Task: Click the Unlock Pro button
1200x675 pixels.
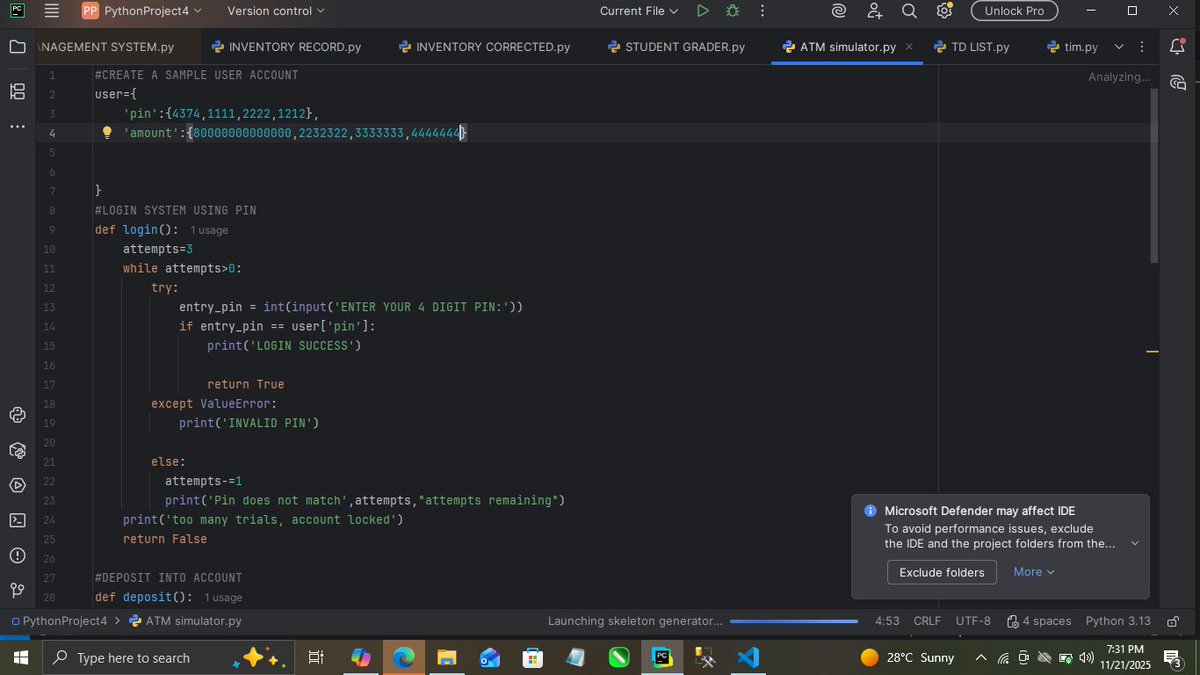Action: coord(1014,11)
